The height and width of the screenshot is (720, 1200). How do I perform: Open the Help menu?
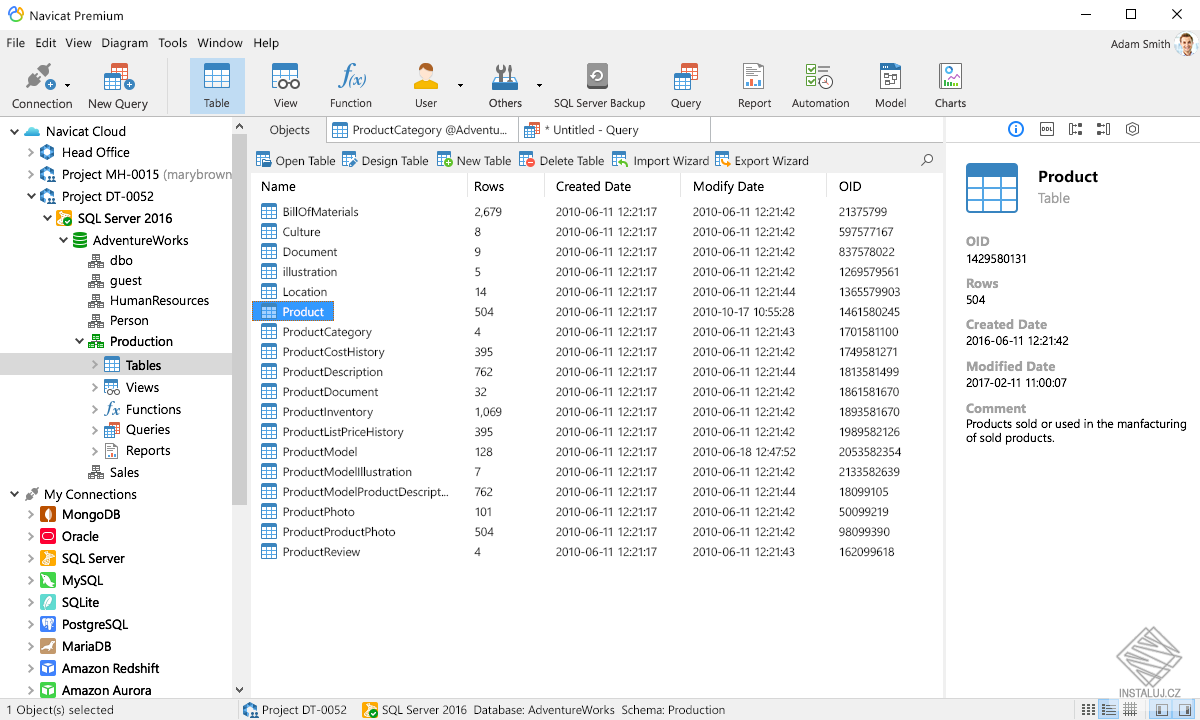pyautogui.click(x=266, y=43)
